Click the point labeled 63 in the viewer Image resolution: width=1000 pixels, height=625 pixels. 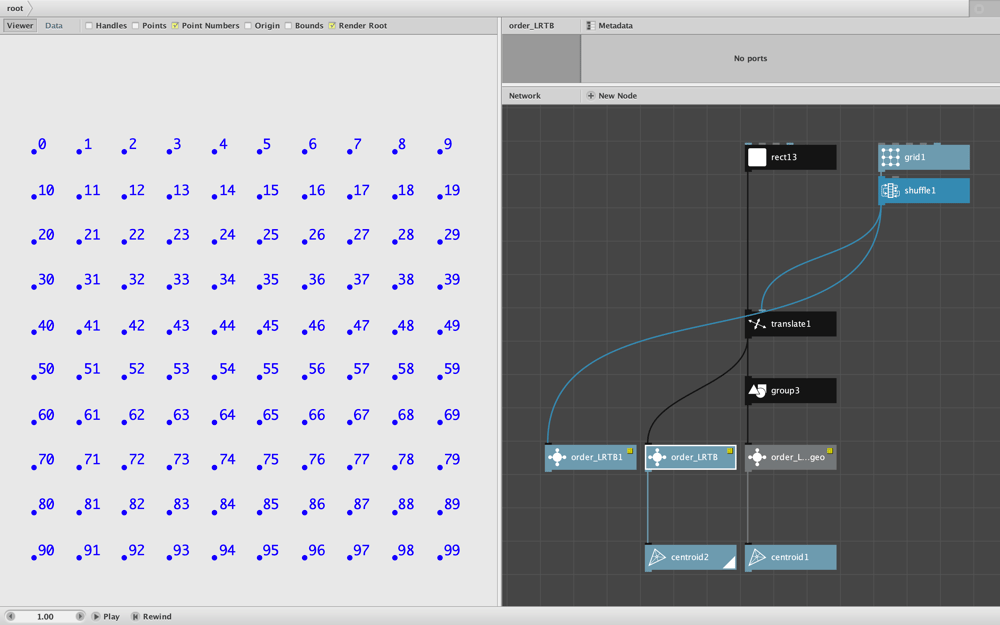pyautogui.click(x=169, y=422)
